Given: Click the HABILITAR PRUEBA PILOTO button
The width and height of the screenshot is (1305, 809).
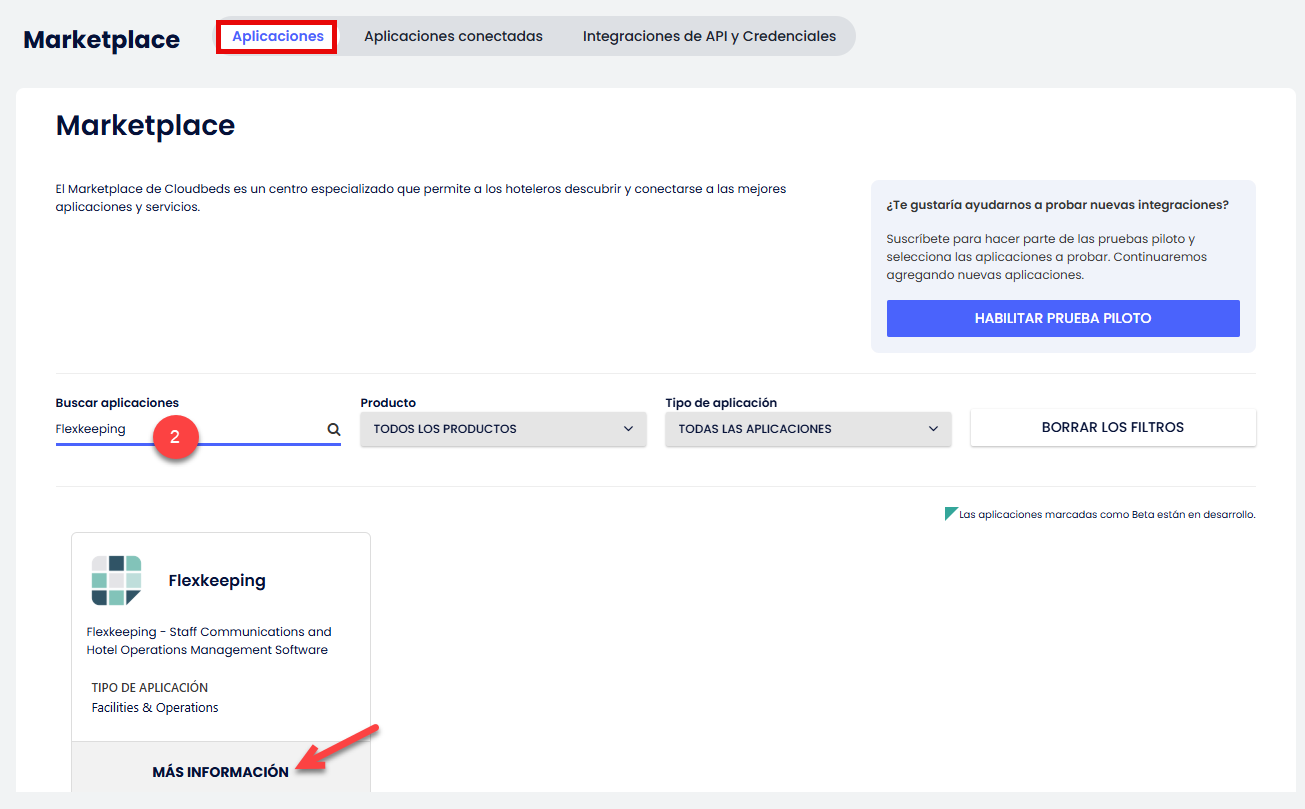Looking at the screenshot, I should (1063, 318).
